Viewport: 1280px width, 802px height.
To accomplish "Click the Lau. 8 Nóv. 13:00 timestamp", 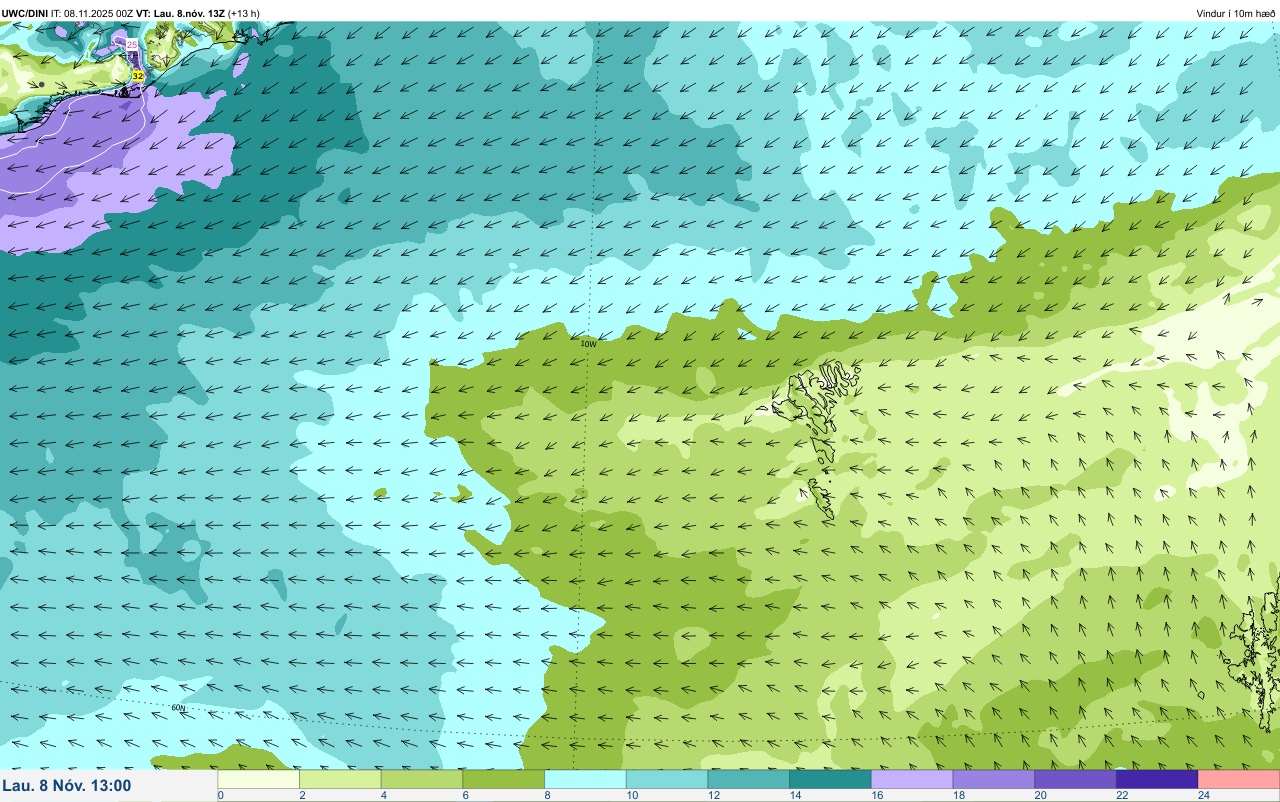I will tap(66, 785).
